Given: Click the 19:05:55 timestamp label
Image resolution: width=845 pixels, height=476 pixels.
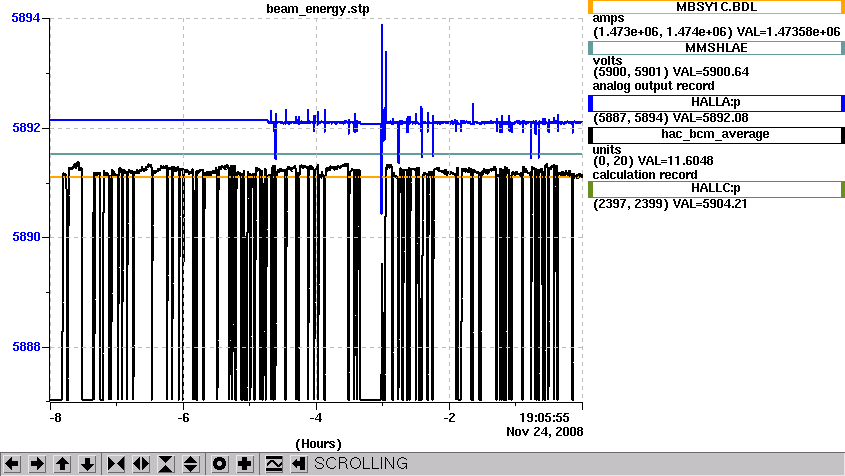Looking at the screenshot, I should pos(544,418).
